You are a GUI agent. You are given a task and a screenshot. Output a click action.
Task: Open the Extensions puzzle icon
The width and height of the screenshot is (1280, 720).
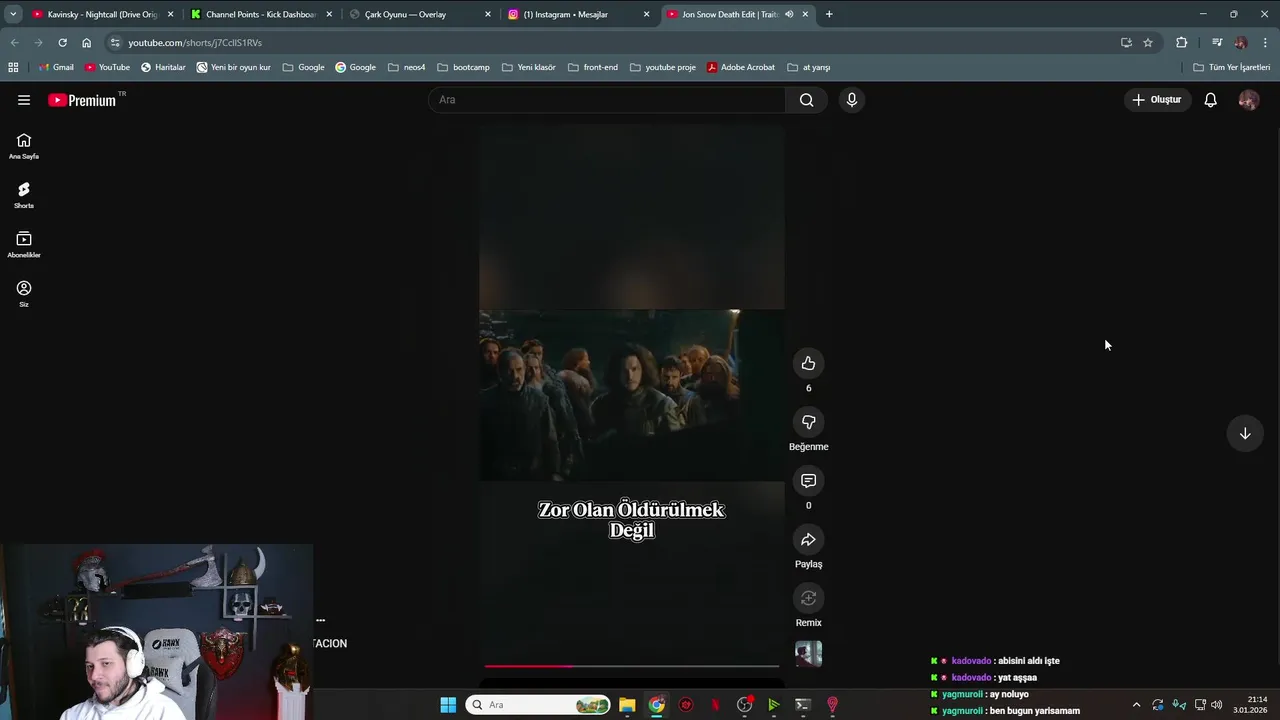1182,42
